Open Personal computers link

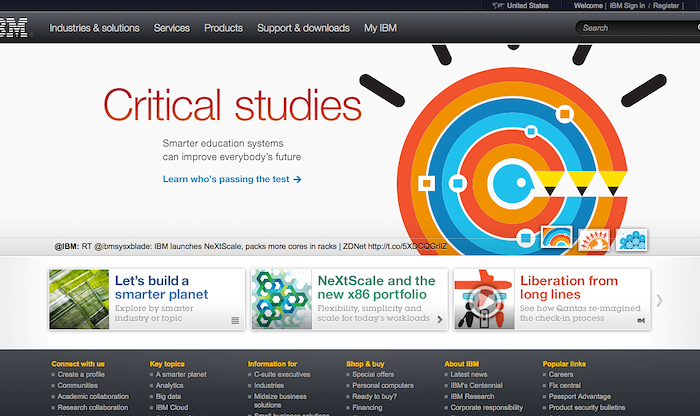pyautogui.click(x=383, y=386)
